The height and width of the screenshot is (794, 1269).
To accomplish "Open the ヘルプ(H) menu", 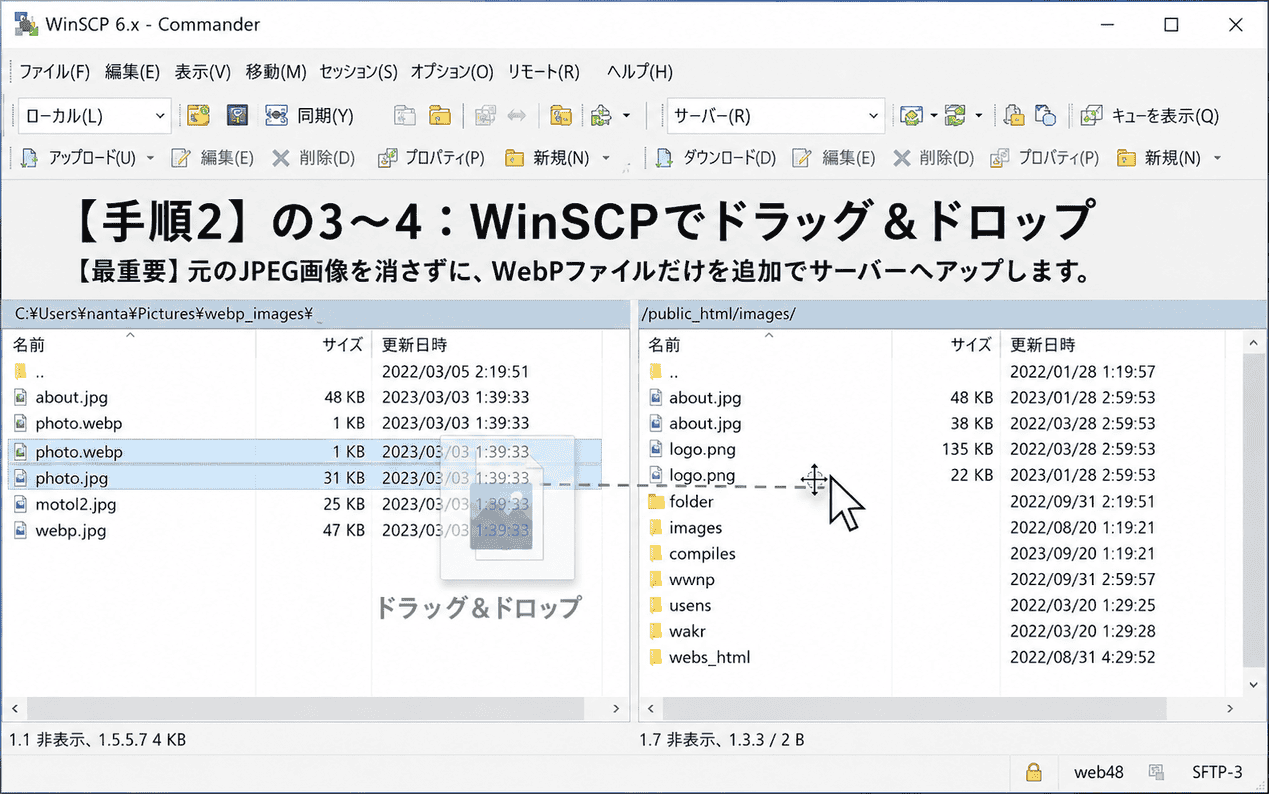I will (x=639, y=72).
